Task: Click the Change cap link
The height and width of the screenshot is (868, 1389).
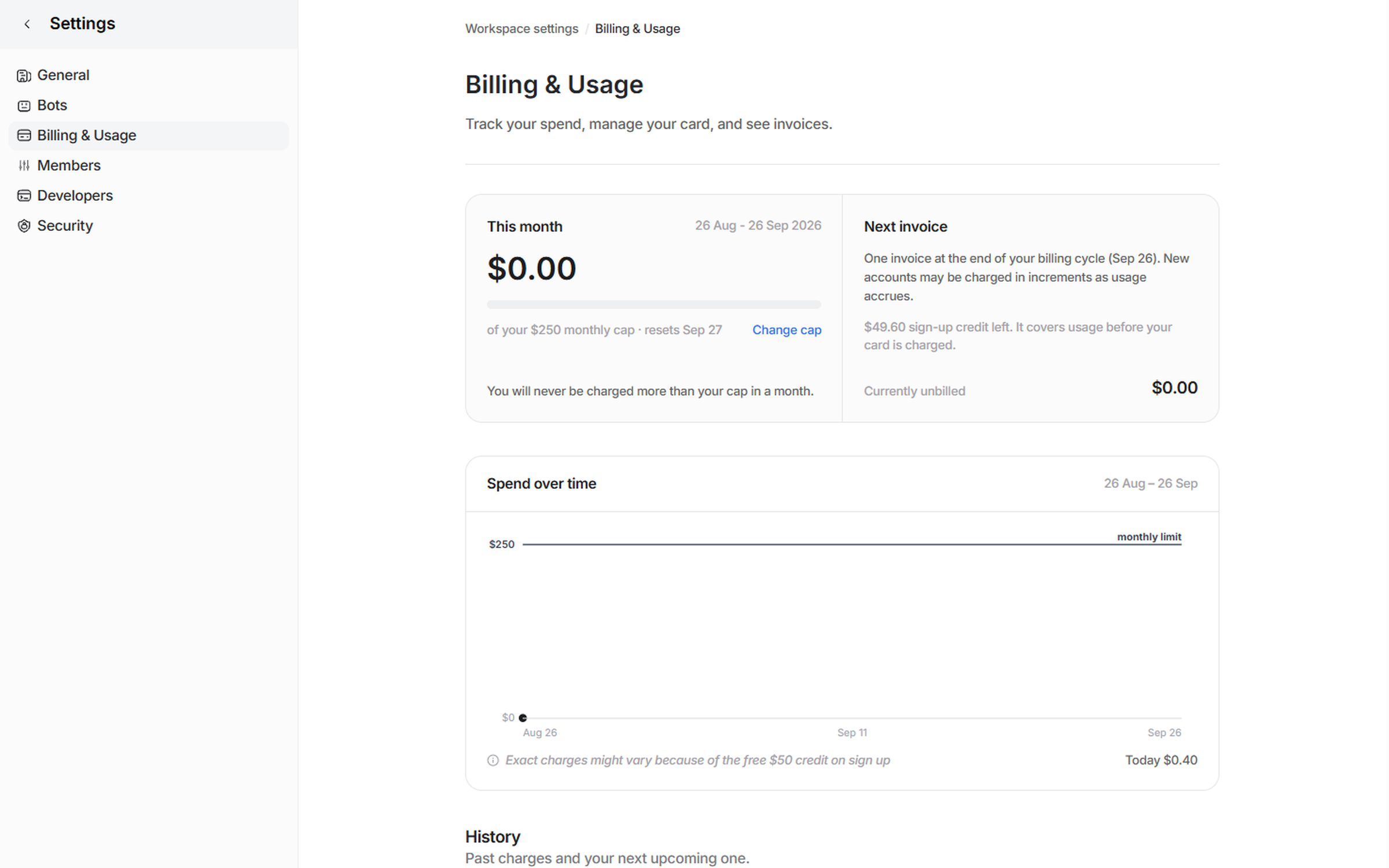Action: pos(787,330)
